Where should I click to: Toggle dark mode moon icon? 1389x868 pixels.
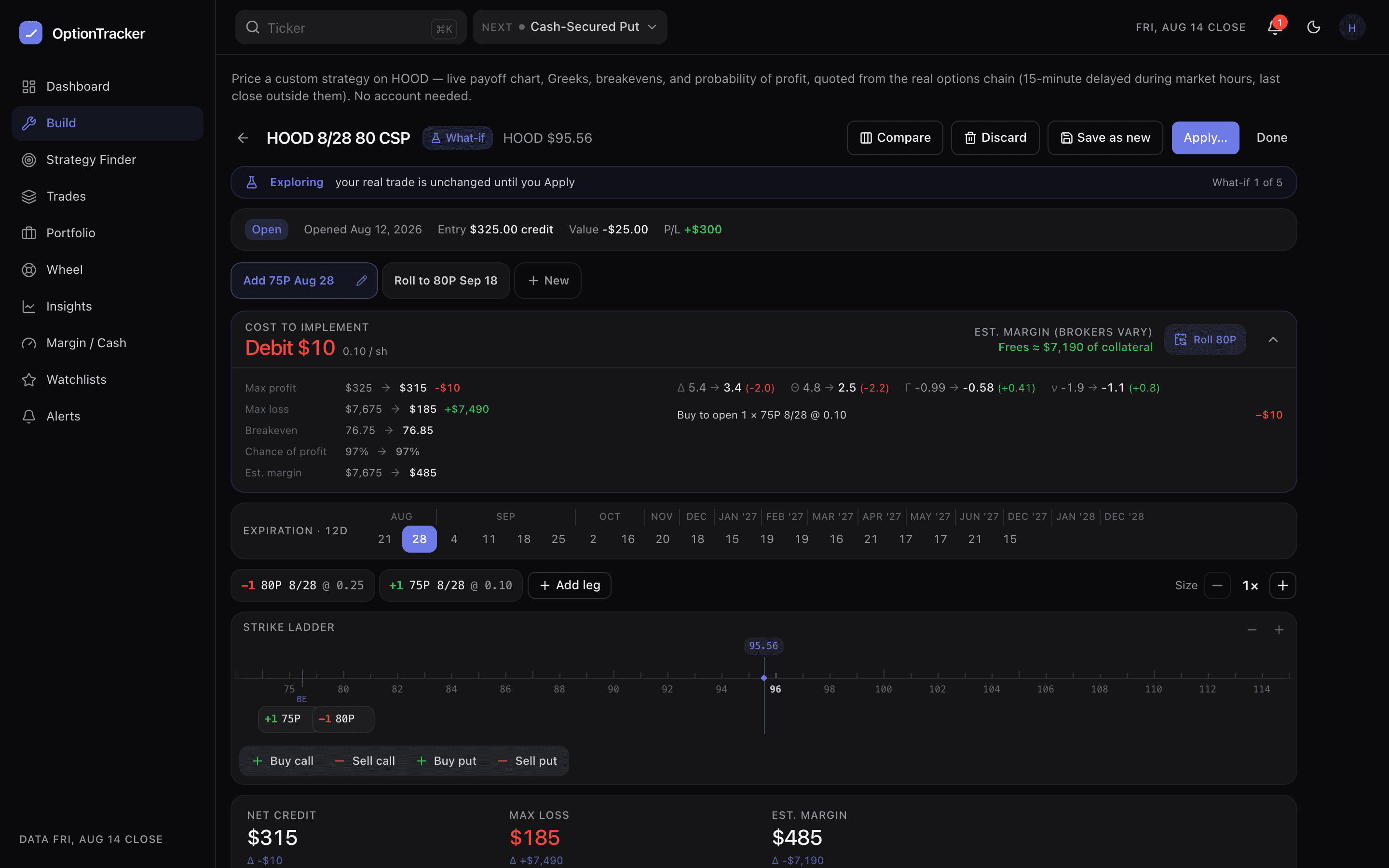pyautogui.click(x=1314, y=27)
